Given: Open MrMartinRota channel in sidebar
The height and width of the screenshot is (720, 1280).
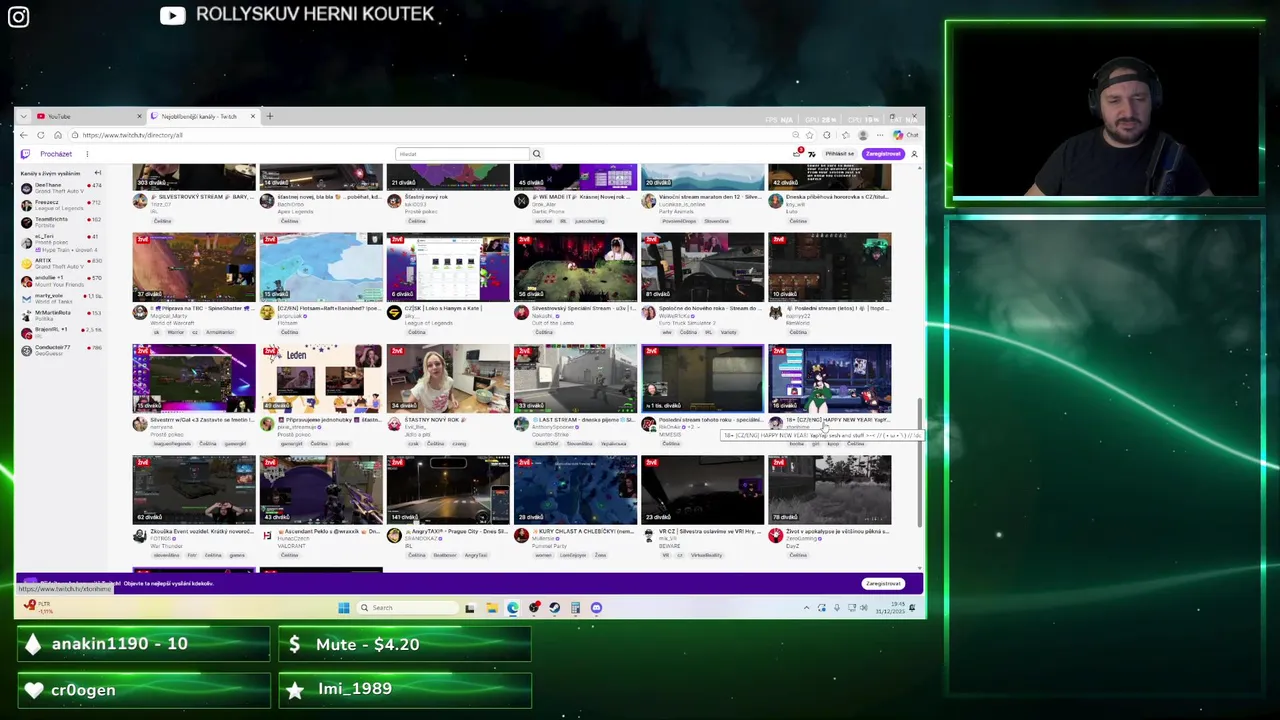Looking at the screenshot, I should (62, 315).
